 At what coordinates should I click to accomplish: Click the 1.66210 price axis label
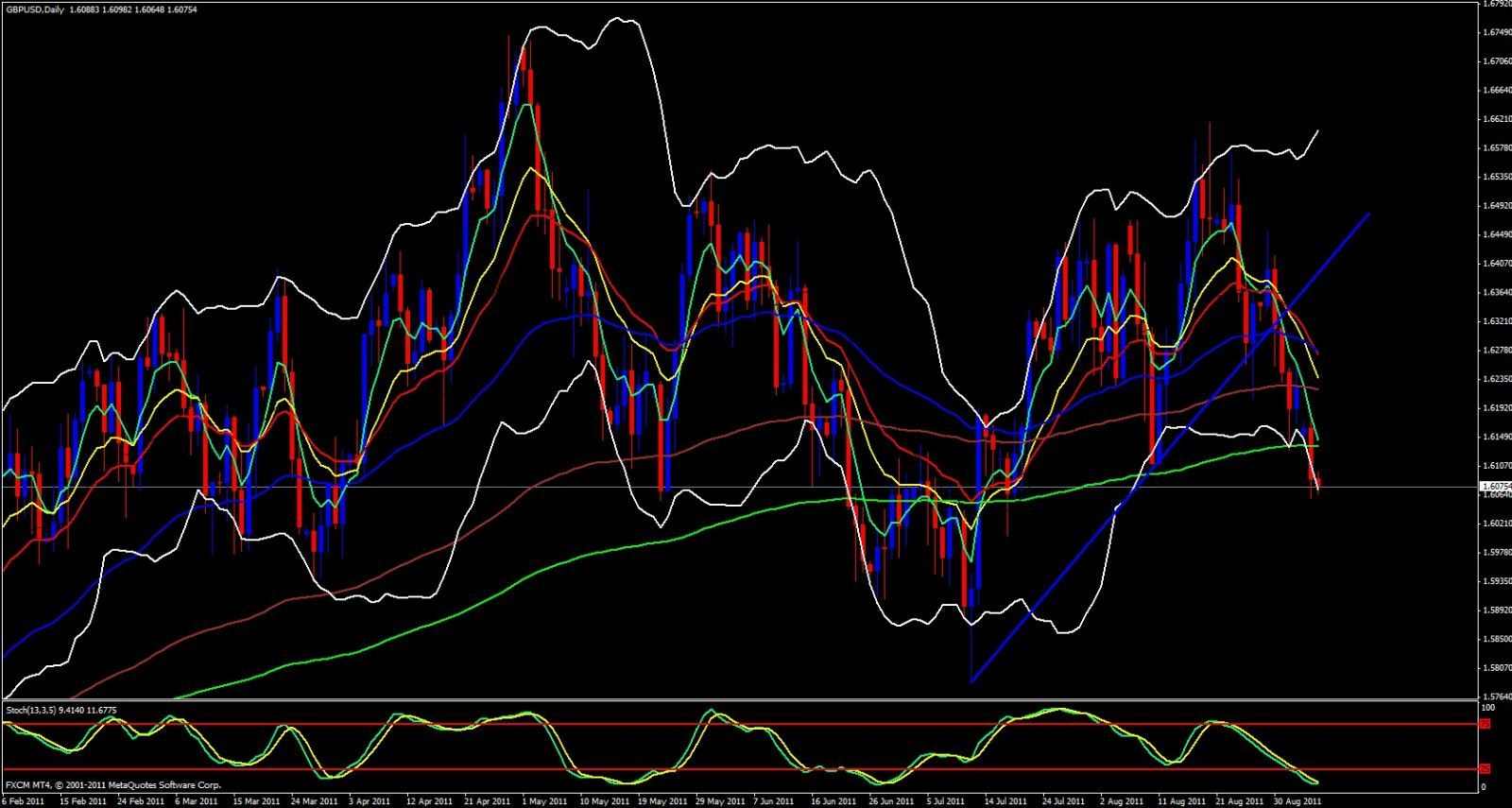1496,119
